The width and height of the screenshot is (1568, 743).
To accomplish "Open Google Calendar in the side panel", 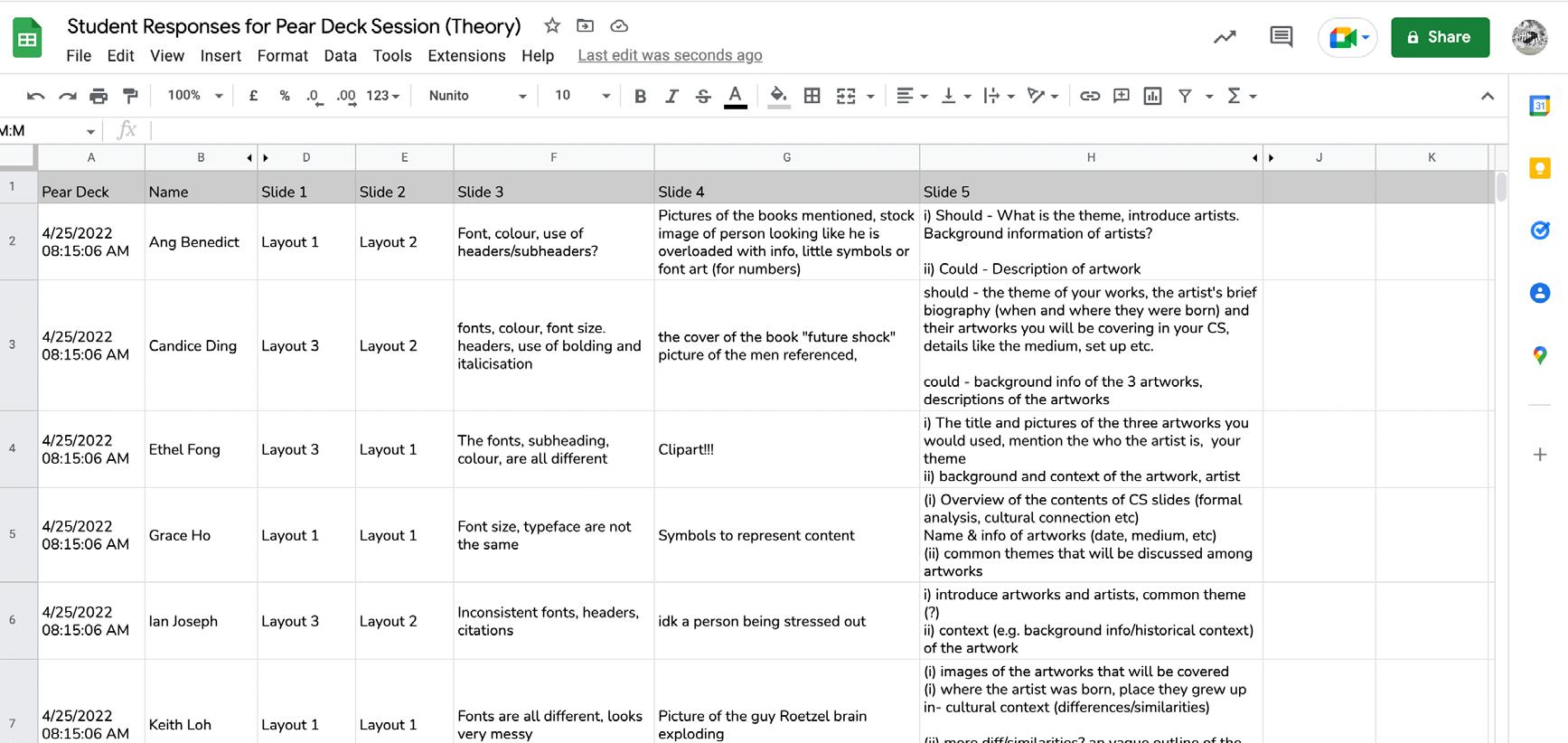I will (1540, 106).
